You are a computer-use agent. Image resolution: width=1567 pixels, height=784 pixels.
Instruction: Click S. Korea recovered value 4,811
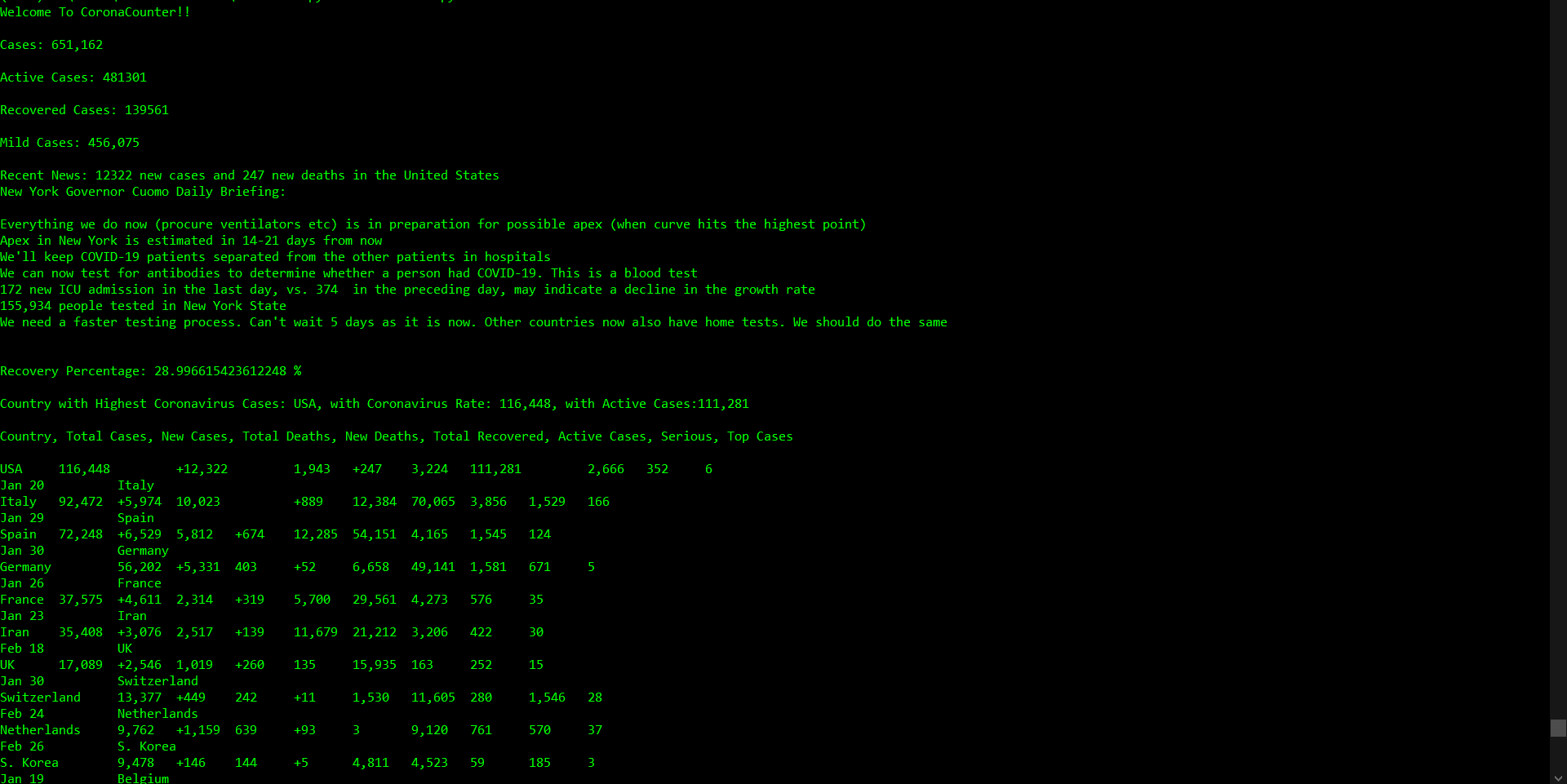(371, 763)
